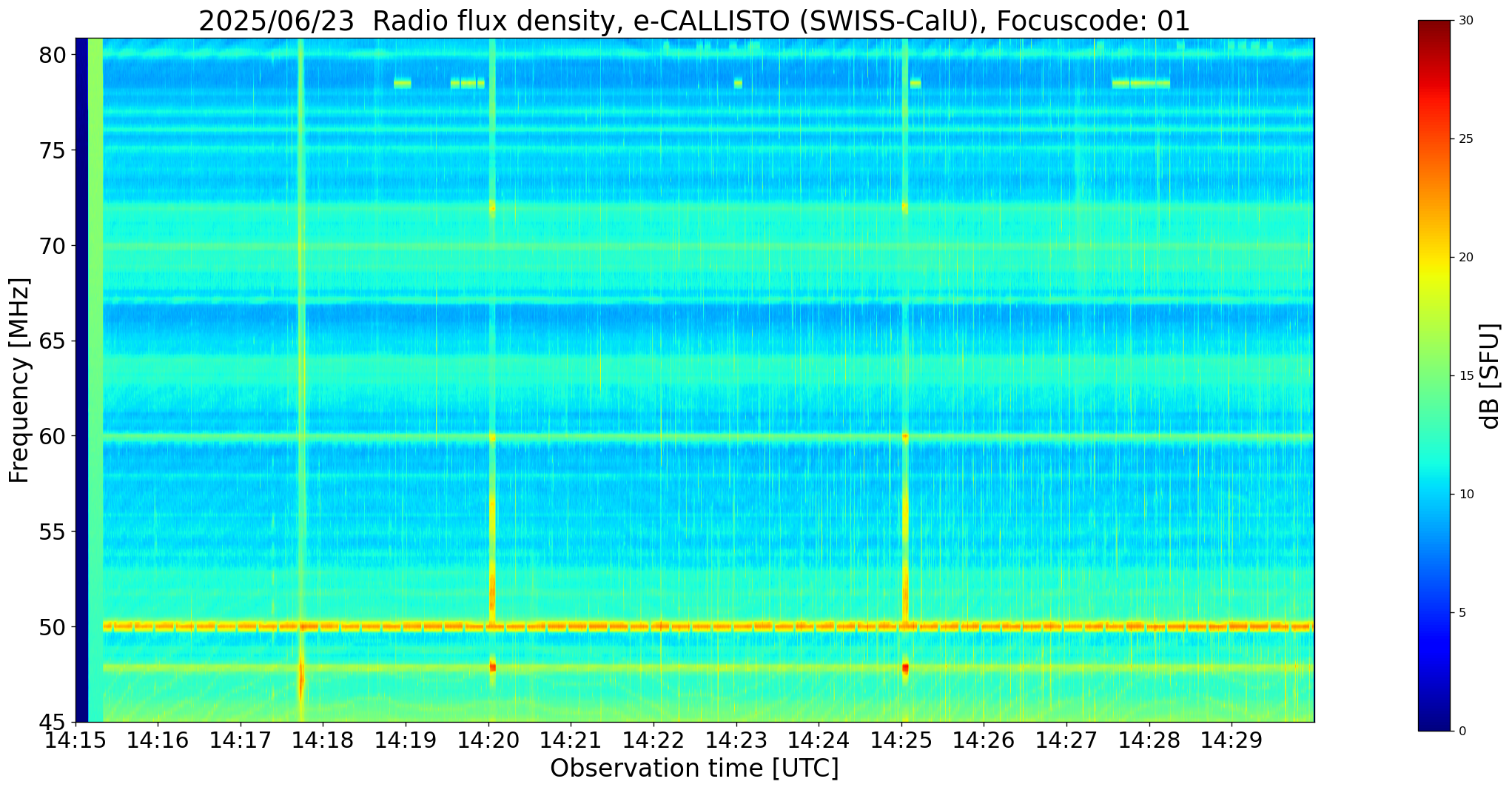This screenshot has width=1512, height=790.
Task: Click the yellow region of the colorbar
Action: (x=1434, y=270)
